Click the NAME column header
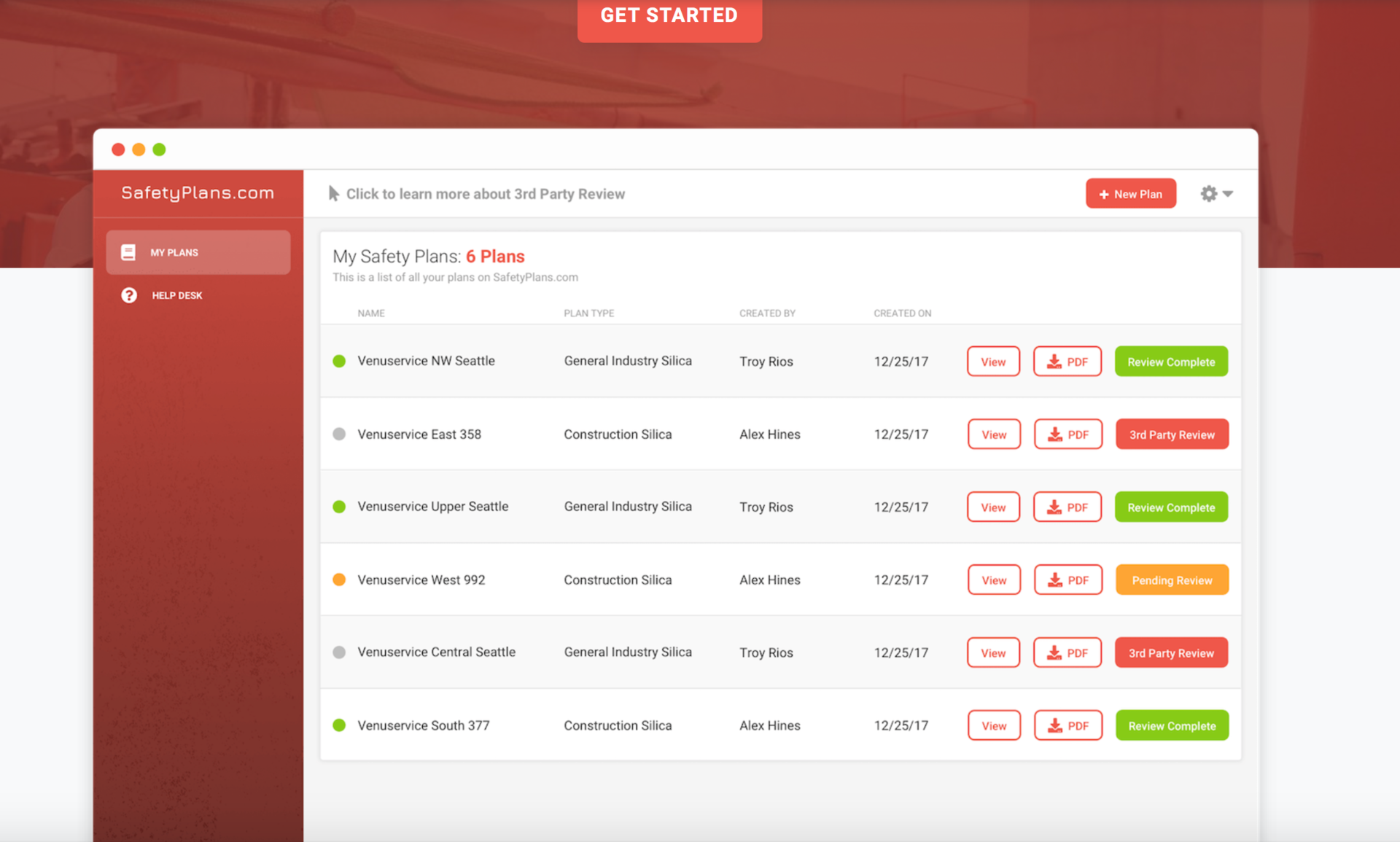This screenshot has width=1400, height=842. [371, 313]
